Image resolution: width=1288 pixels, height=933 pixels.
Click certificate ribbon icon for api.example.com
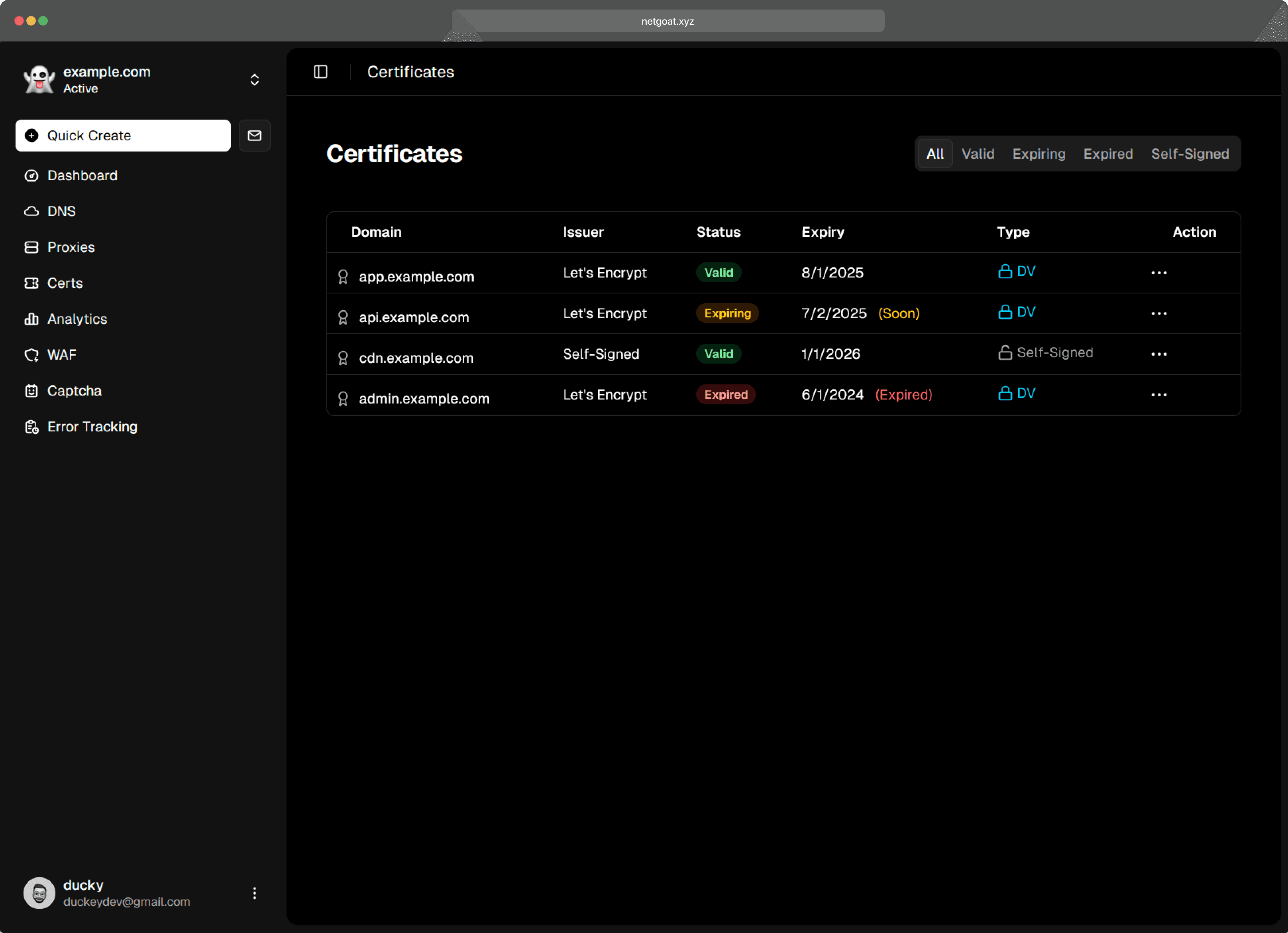[x=343, y=317]
